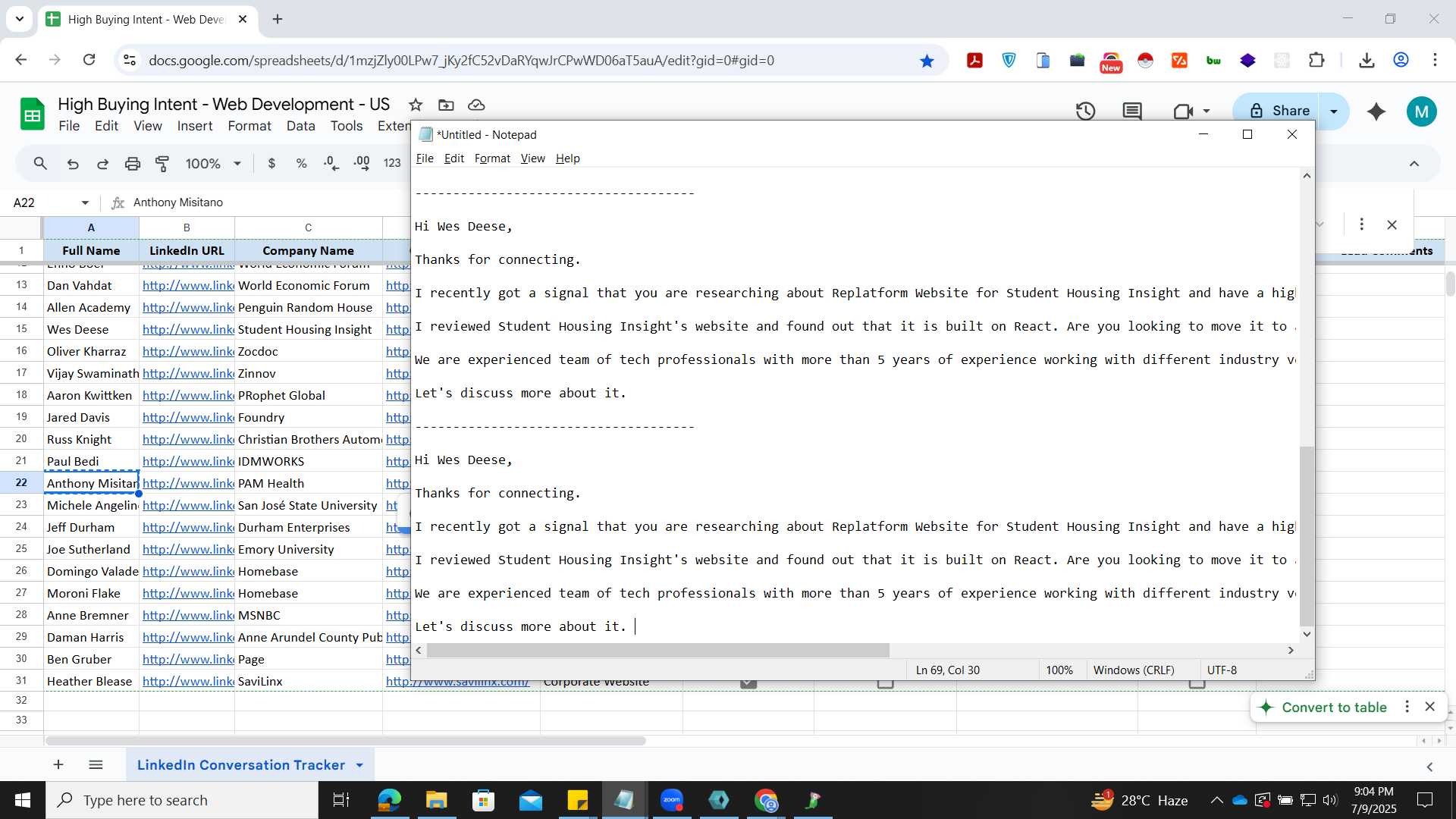
Task: Format as percent icon
Action: click(301, 163)
